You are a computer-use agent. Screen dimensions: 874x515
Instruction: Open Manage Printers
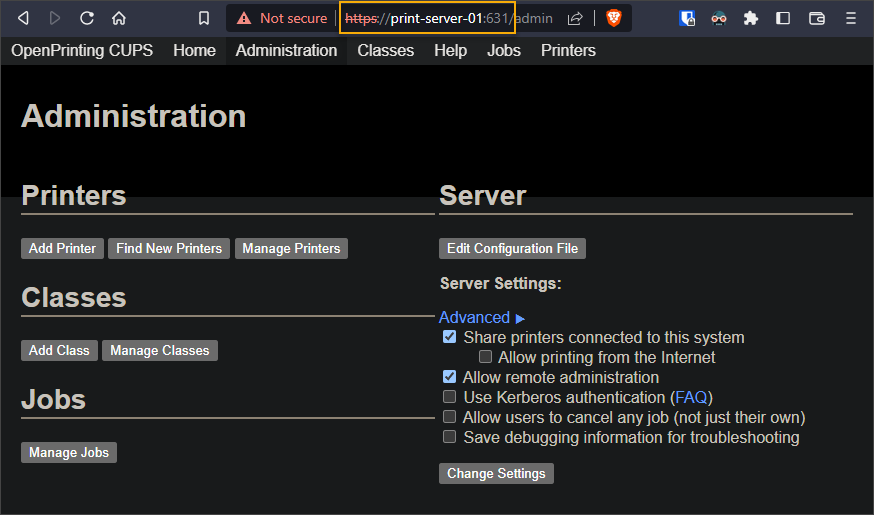tap(291, 249)
